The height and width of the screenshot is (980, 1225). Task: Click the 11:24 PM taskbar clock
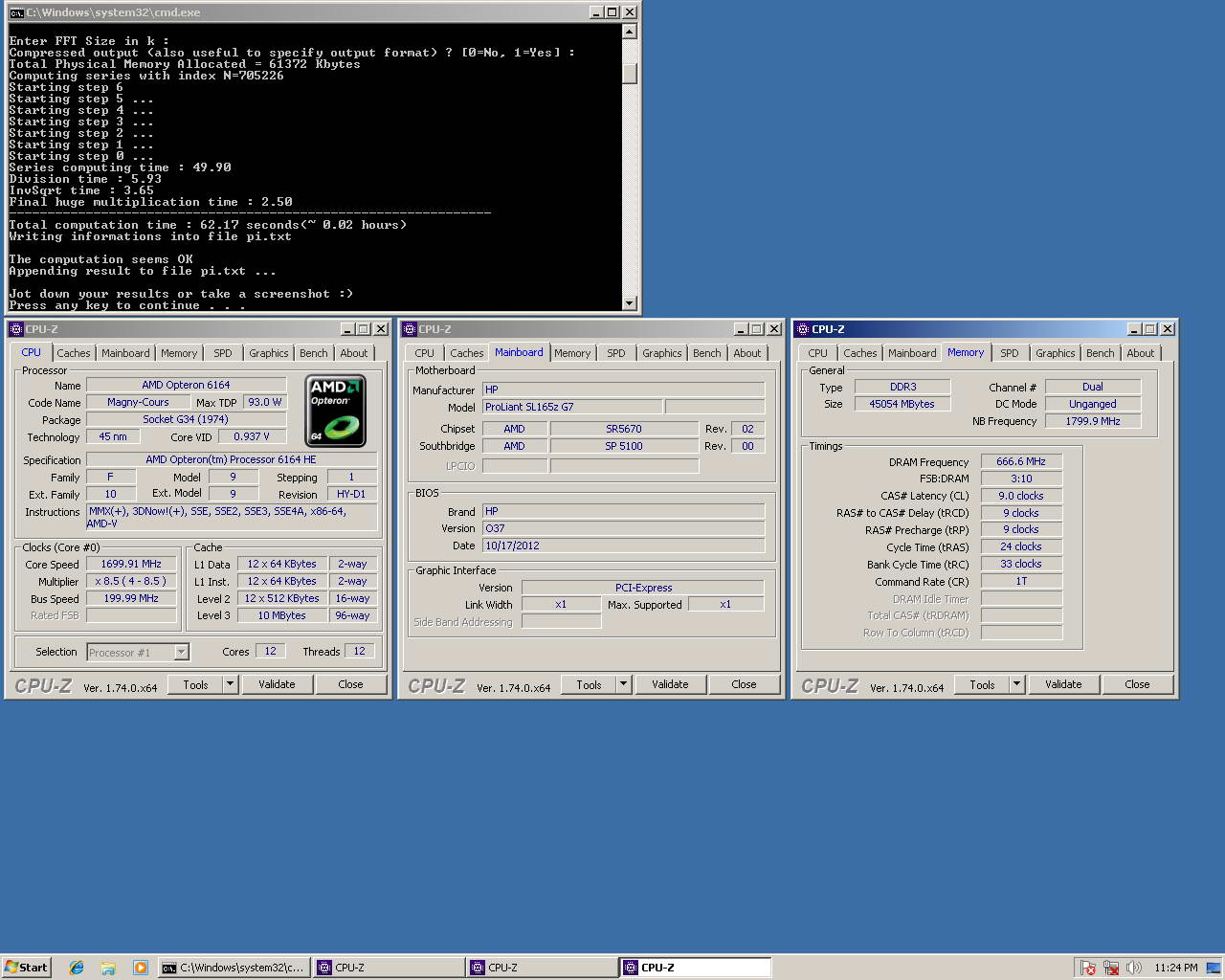tap(1175, 968)
